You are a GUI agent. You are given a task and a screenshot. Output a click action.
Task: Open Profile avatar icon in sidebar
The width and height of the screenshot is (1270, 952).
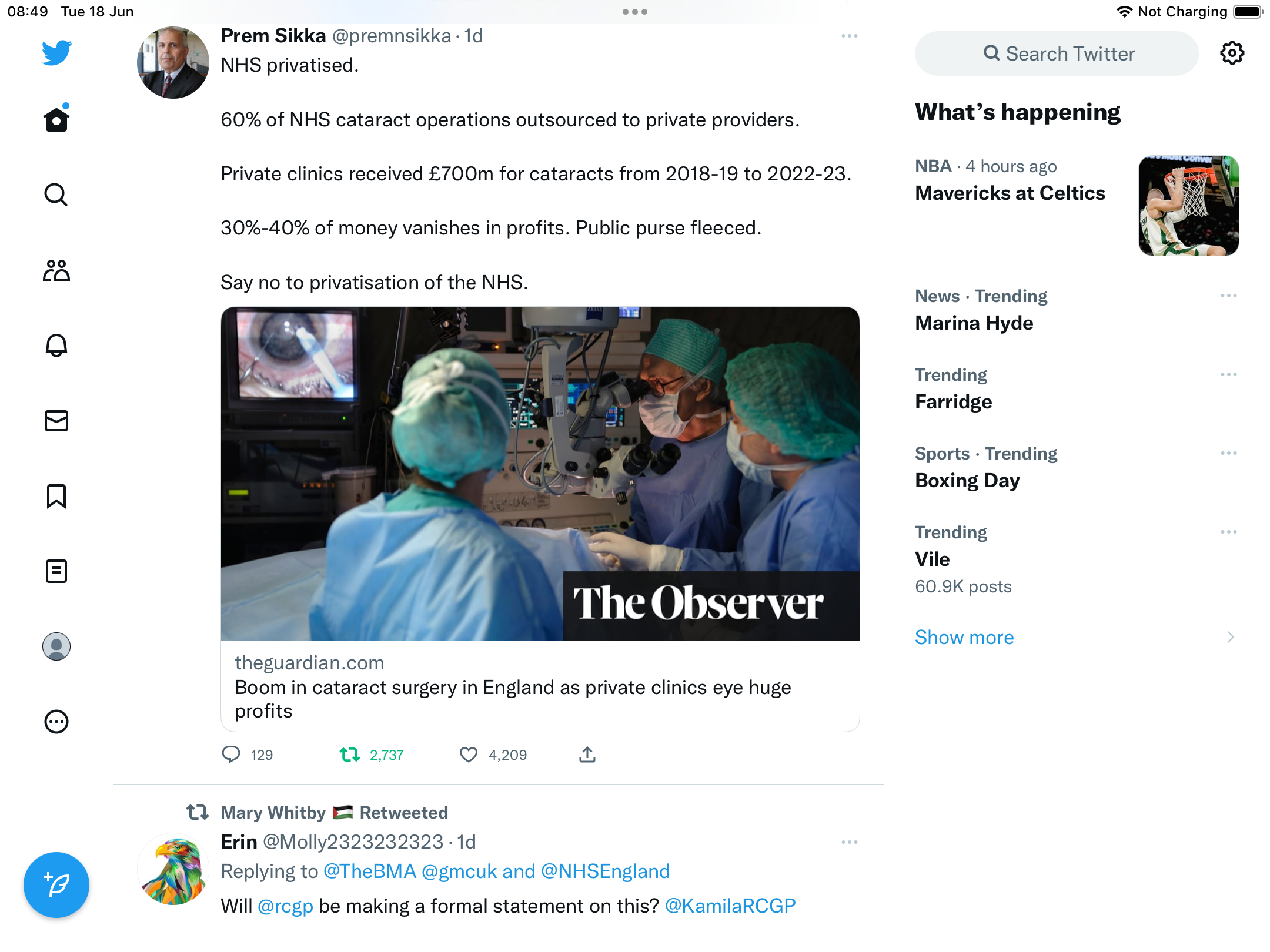tap(56, 646)
